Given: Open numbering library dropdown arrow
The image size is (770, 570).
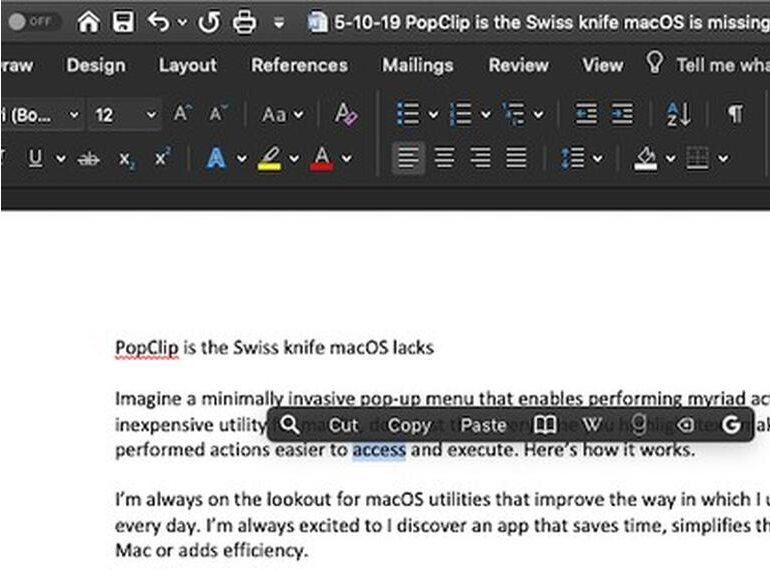Looking at the screenshot, I should coord(486,115).
